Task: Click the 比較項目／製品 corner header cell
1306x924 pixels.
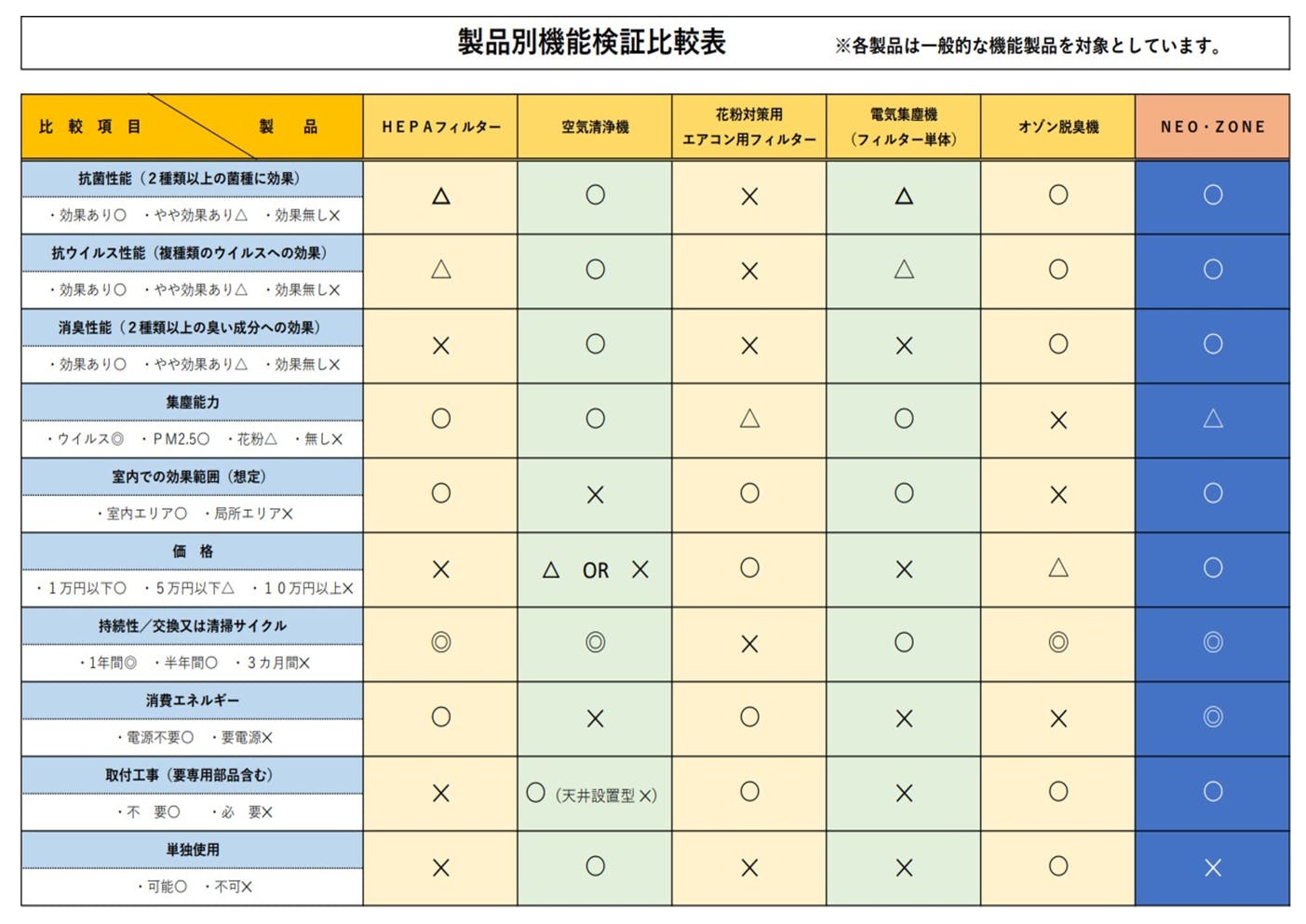Action: point(192,127)
